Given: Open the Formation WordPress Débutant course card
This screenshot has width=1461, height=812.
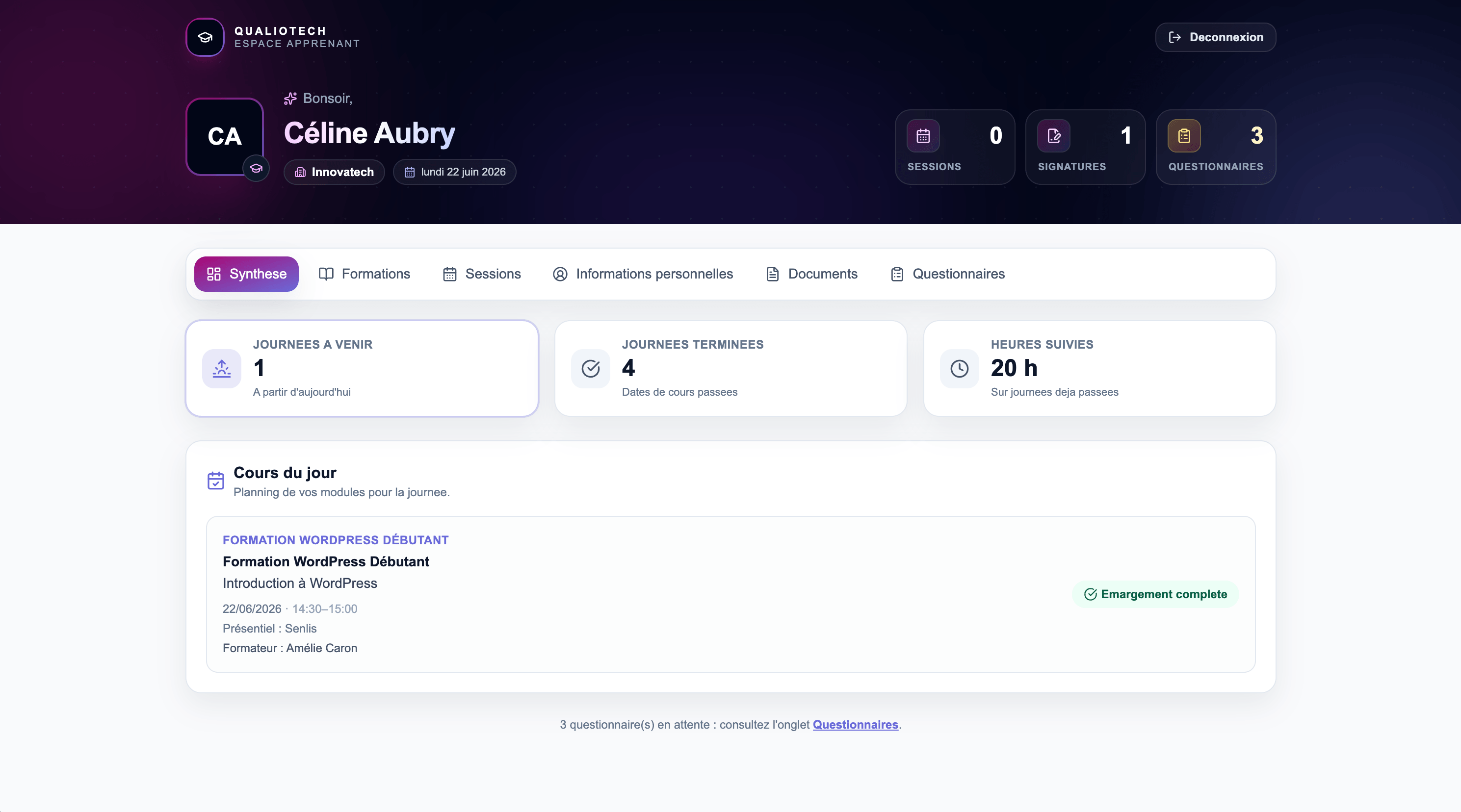Looking at the screenshot, I should pos(730,594).
